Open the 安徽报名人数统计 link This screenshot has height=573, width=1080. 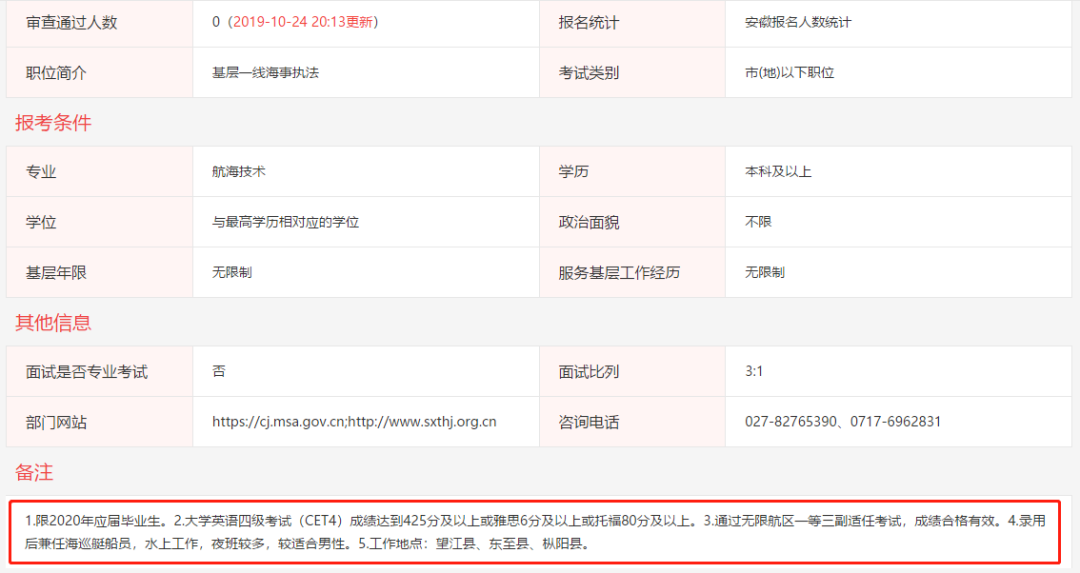click(x=798, y=22)
